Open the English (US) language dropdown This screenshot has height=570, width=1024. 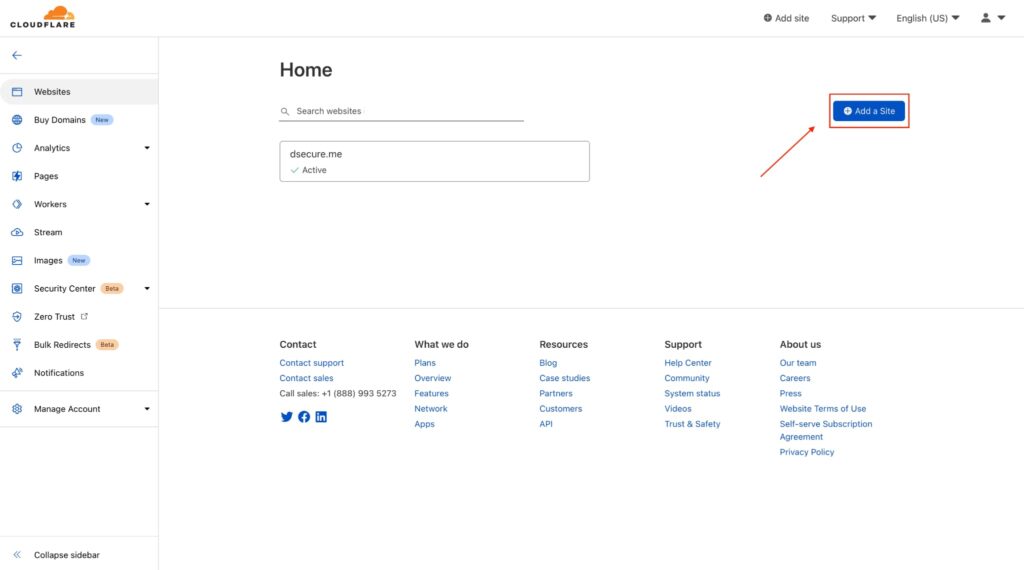(x=927, y=18)
